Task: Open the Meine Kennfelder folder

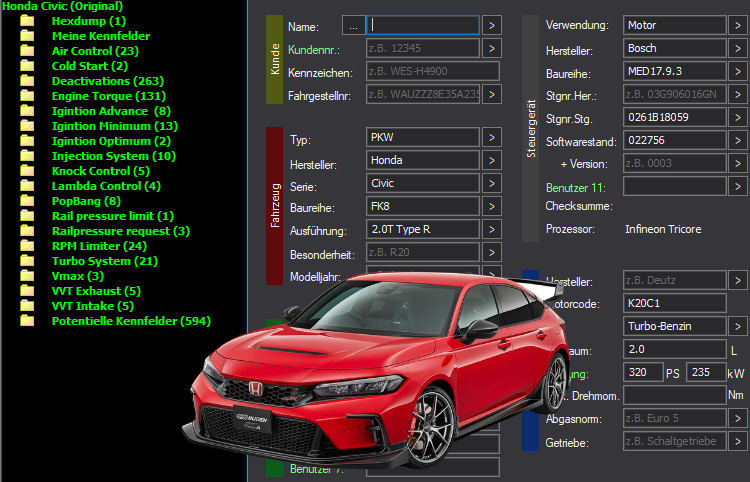Action: (101, 36)
